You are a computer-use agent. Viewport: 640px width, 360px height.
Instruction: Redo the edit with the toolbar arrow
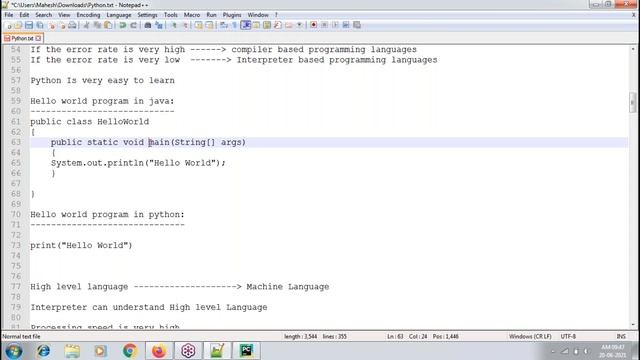[x=133, y=25]
